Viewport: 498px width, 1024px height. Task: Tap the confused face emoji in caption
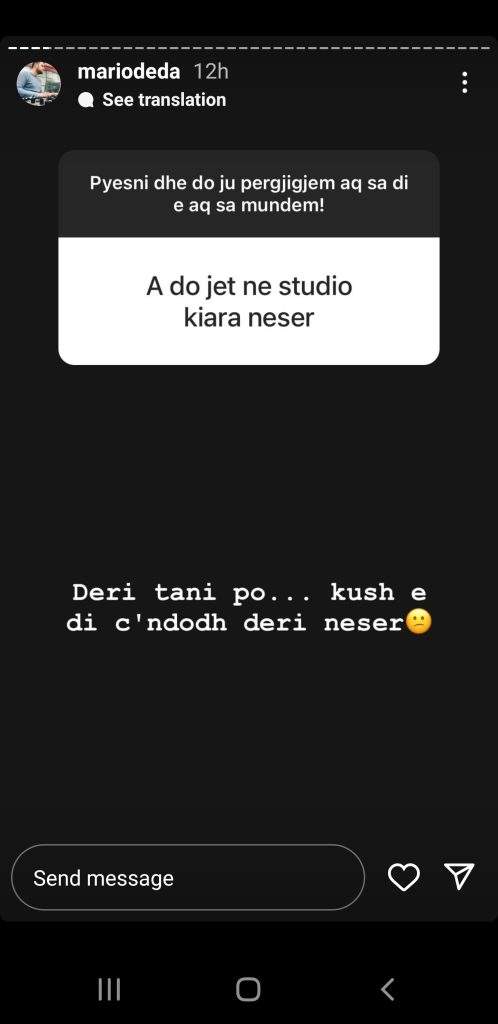tap(418, 622)
